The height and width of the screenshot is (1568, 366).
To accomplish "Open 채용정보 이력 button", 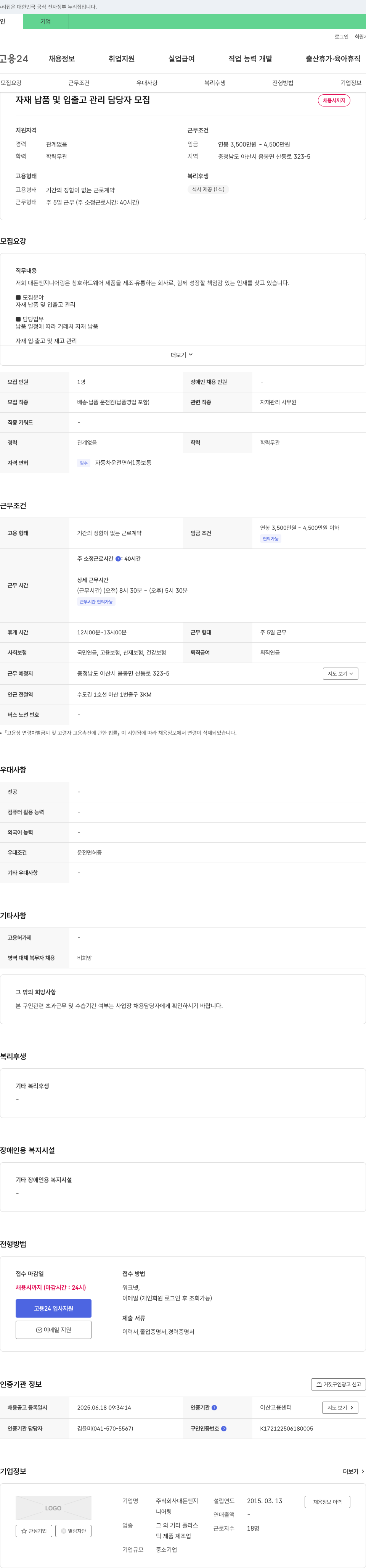I will [x=327, y=1502].
